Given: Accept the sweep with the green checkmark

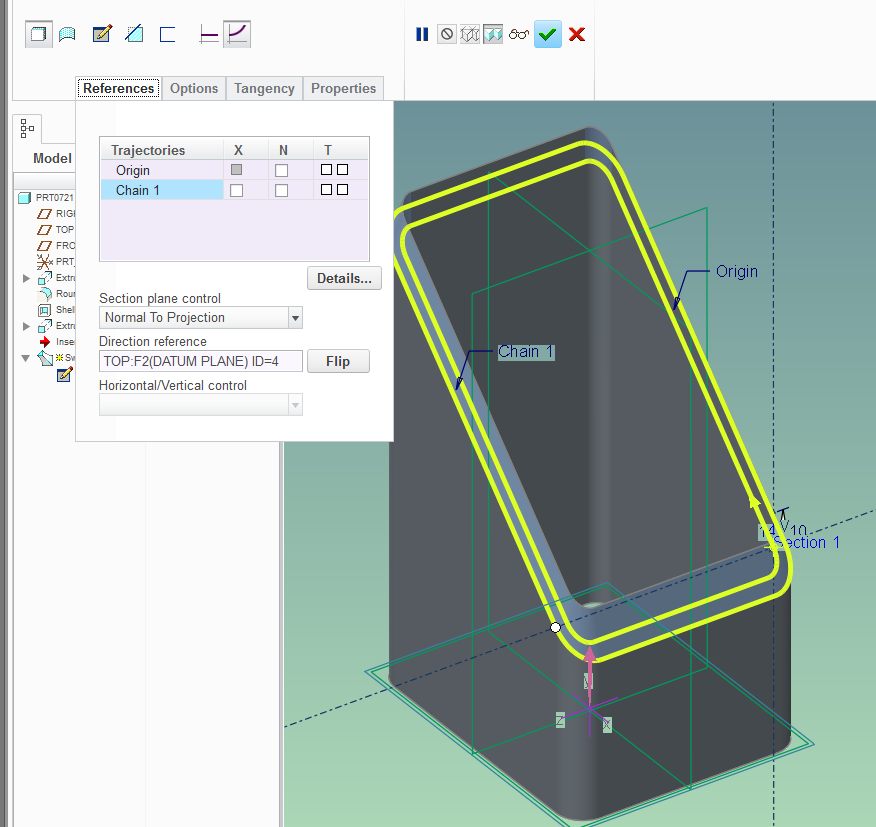Looking at the screenshot, I should pyautogui.click(x=548, y=34).
